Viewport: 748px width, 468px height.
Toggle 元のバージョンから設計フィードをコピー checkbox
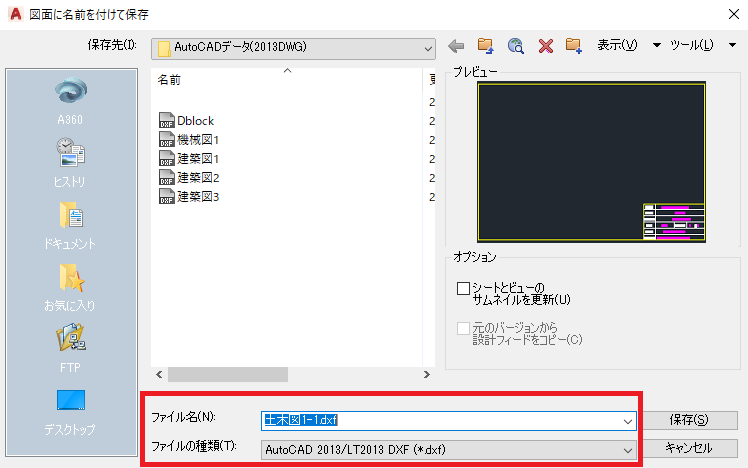463,328
